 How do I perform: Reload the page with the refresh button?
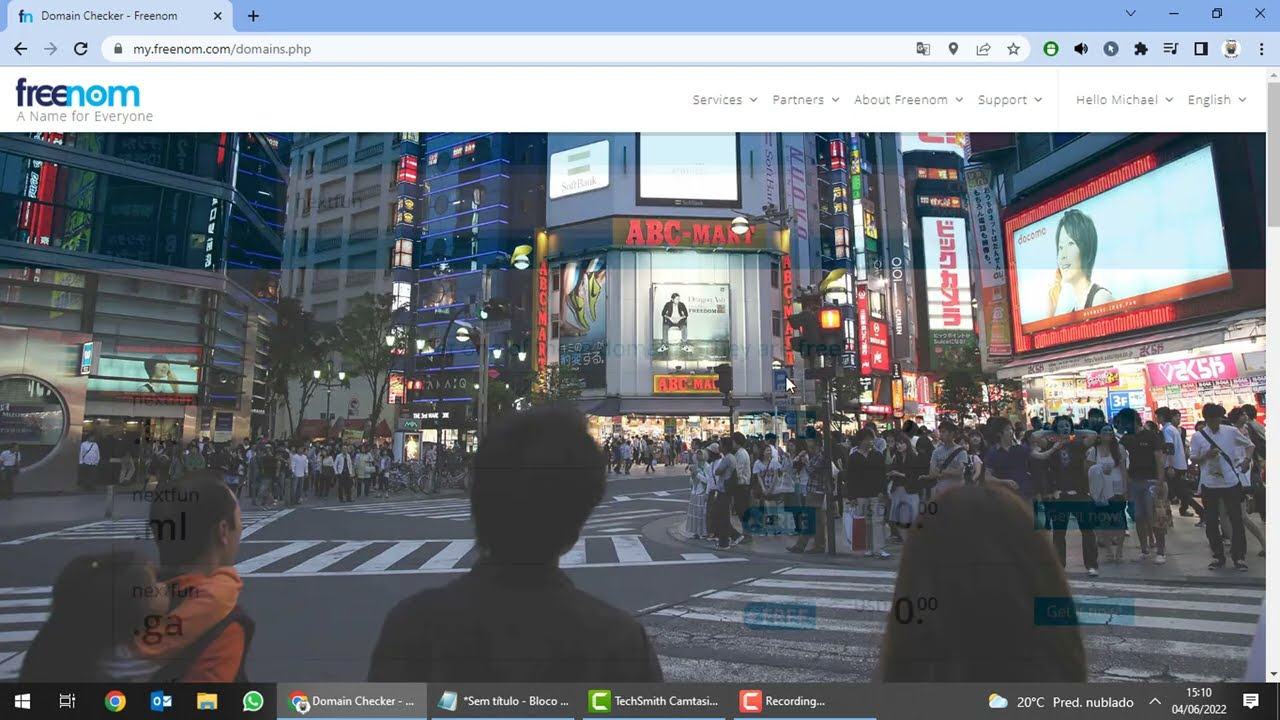81,48
